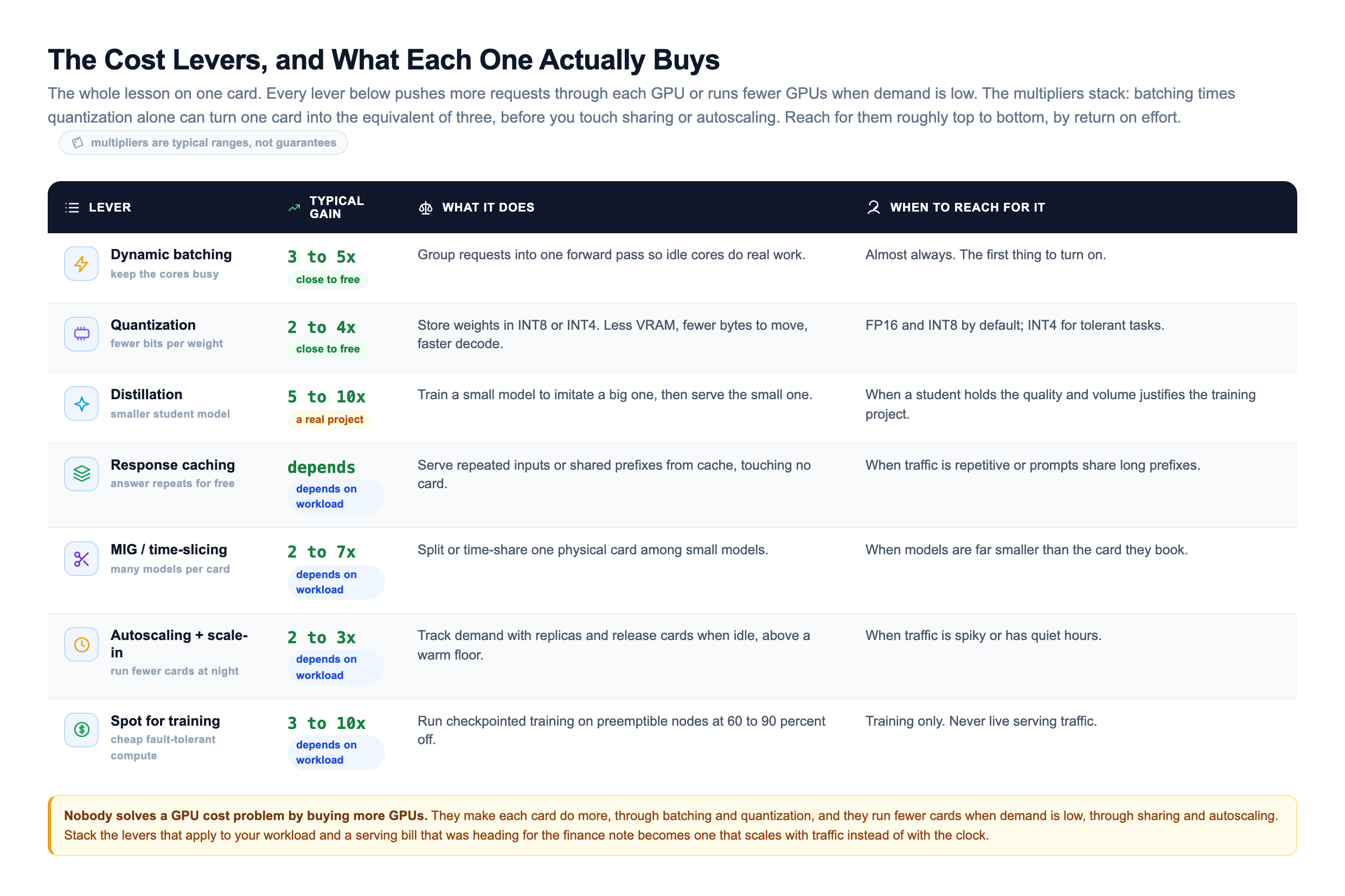The height and width of the screenshot is (896, 1345).
Task: Select the WHEN TO REACH FOR IT header
Action: click(x=967, y=207)
